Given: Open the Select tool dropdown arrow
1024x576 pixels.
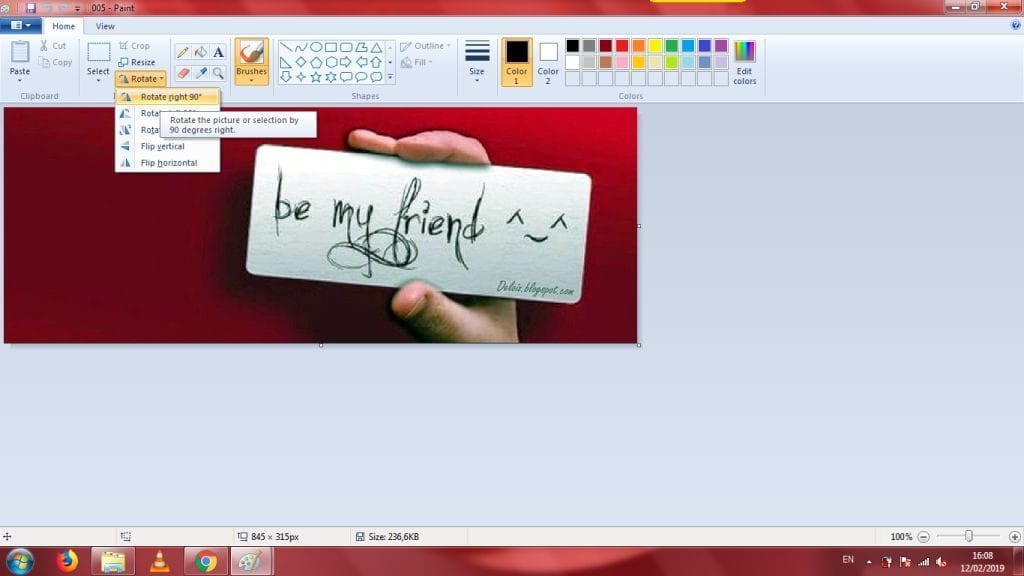Looking at the screenshot, I should coord(98,81).
